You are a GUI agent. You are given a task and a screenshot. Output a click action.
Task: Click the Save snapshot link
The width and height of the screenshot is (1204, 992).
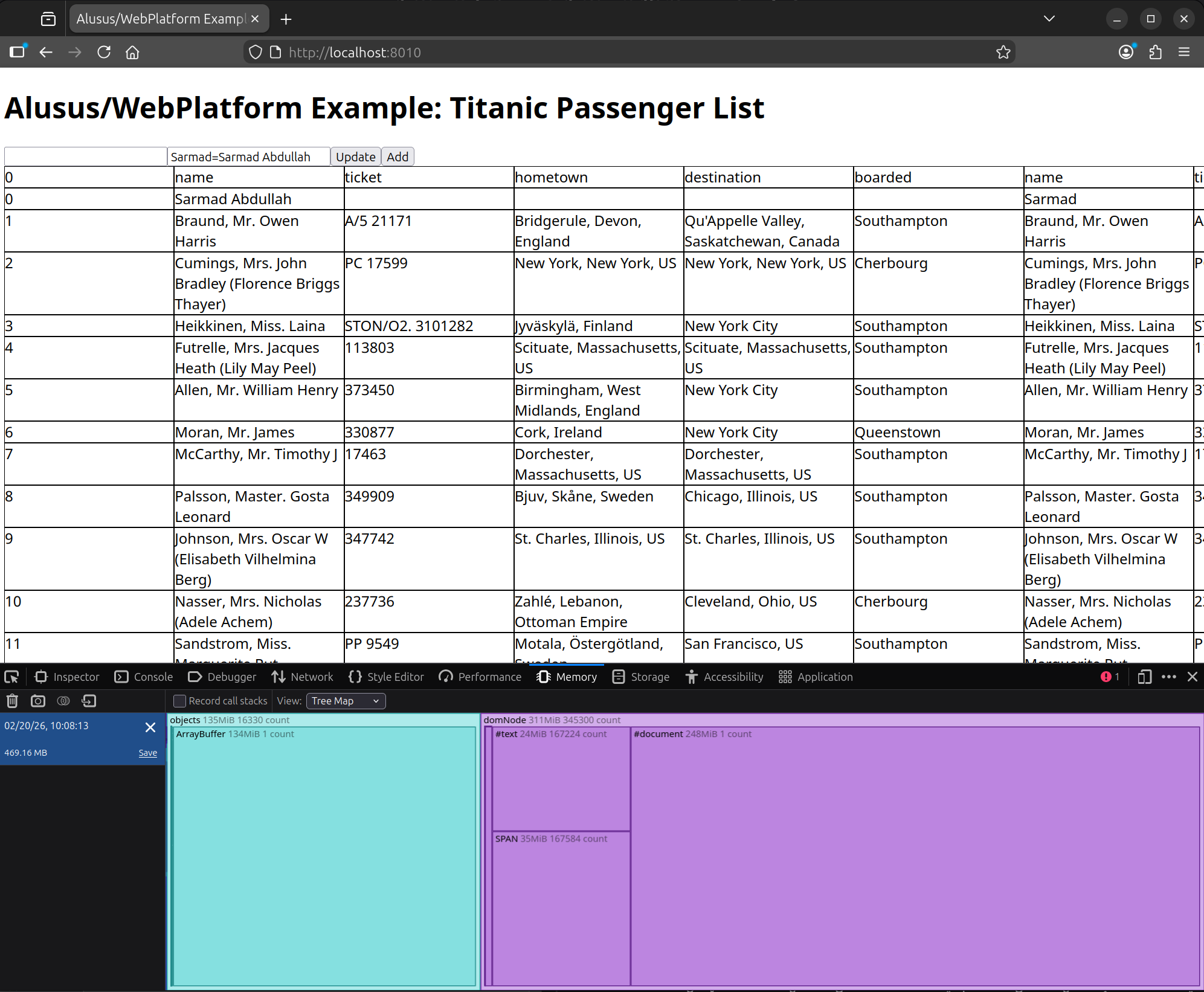(147, 753)
